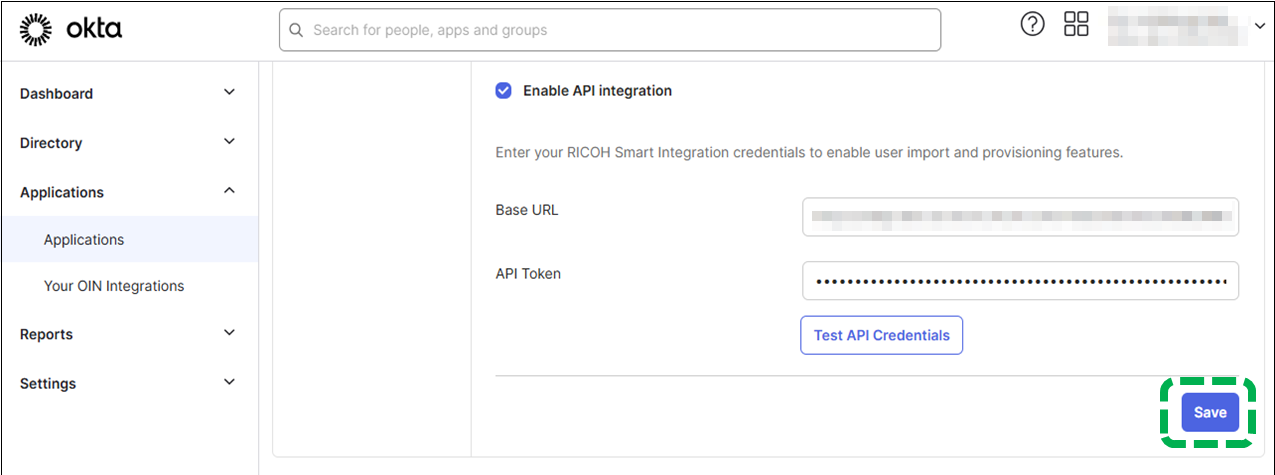Click the magnifier icon in search bar

(x=296, y=30)
